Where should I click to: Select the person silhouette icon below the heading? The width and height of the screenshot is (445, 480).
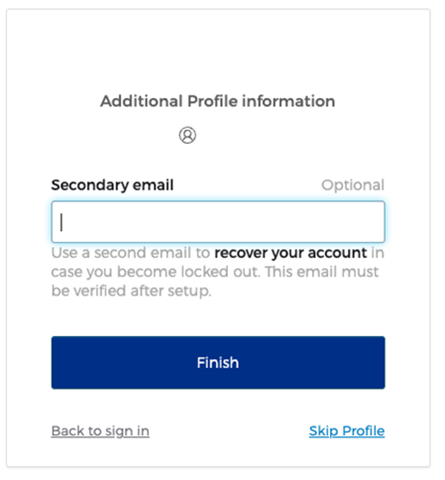[x=188, y=135]
